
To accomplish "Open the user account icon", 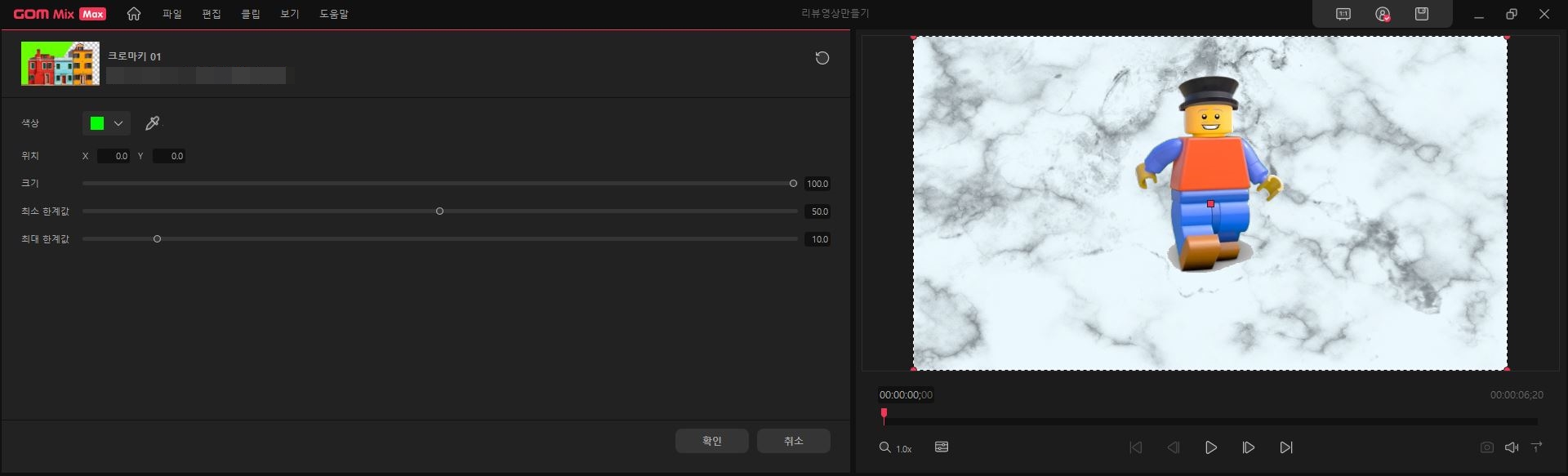I will (1383, 14).
